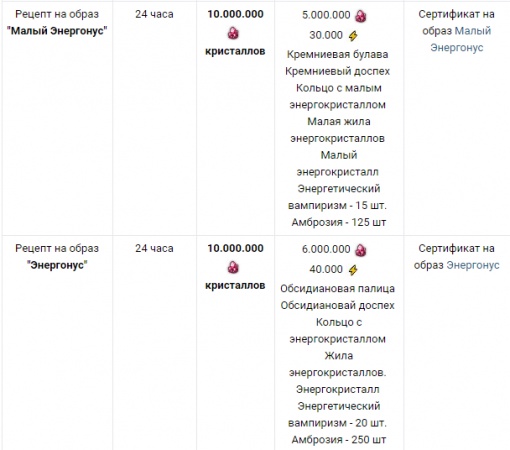Viewport: 510px width, 450px height.
Task: Click the Амброзия - 125 шт entry
Action: (339, 222)
